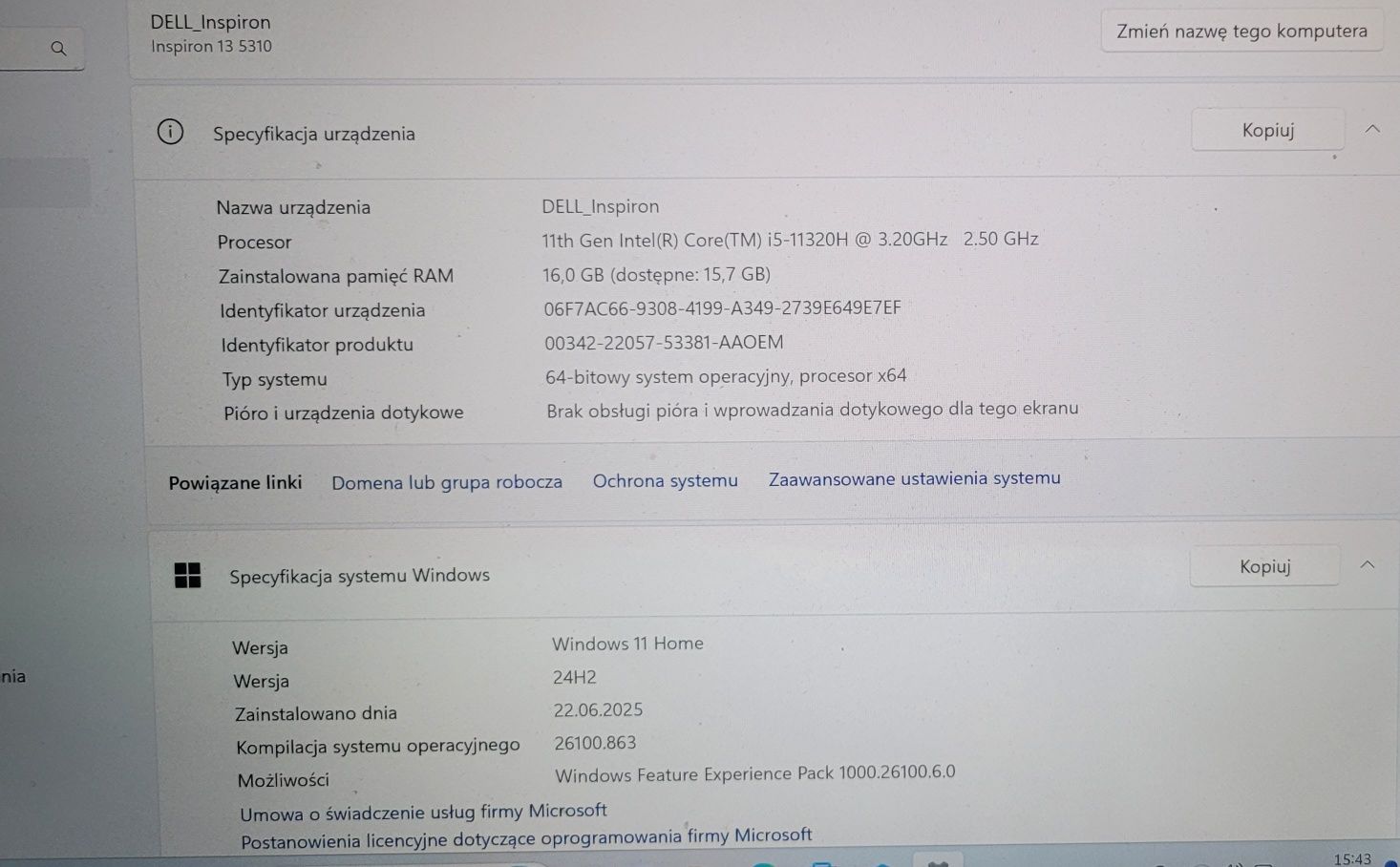Collapse the Specyfikacja systemu Windows chevron
Screen dimensions: 1400x867
click(1368, 565)
